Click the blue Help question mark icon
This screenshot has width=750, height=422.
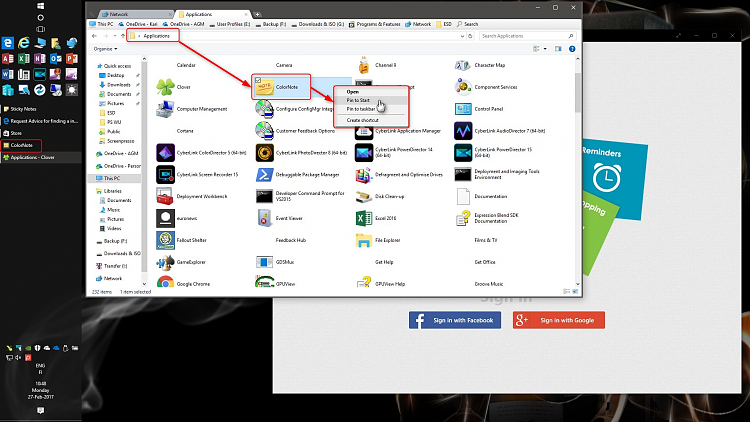(x=572, y=49)
